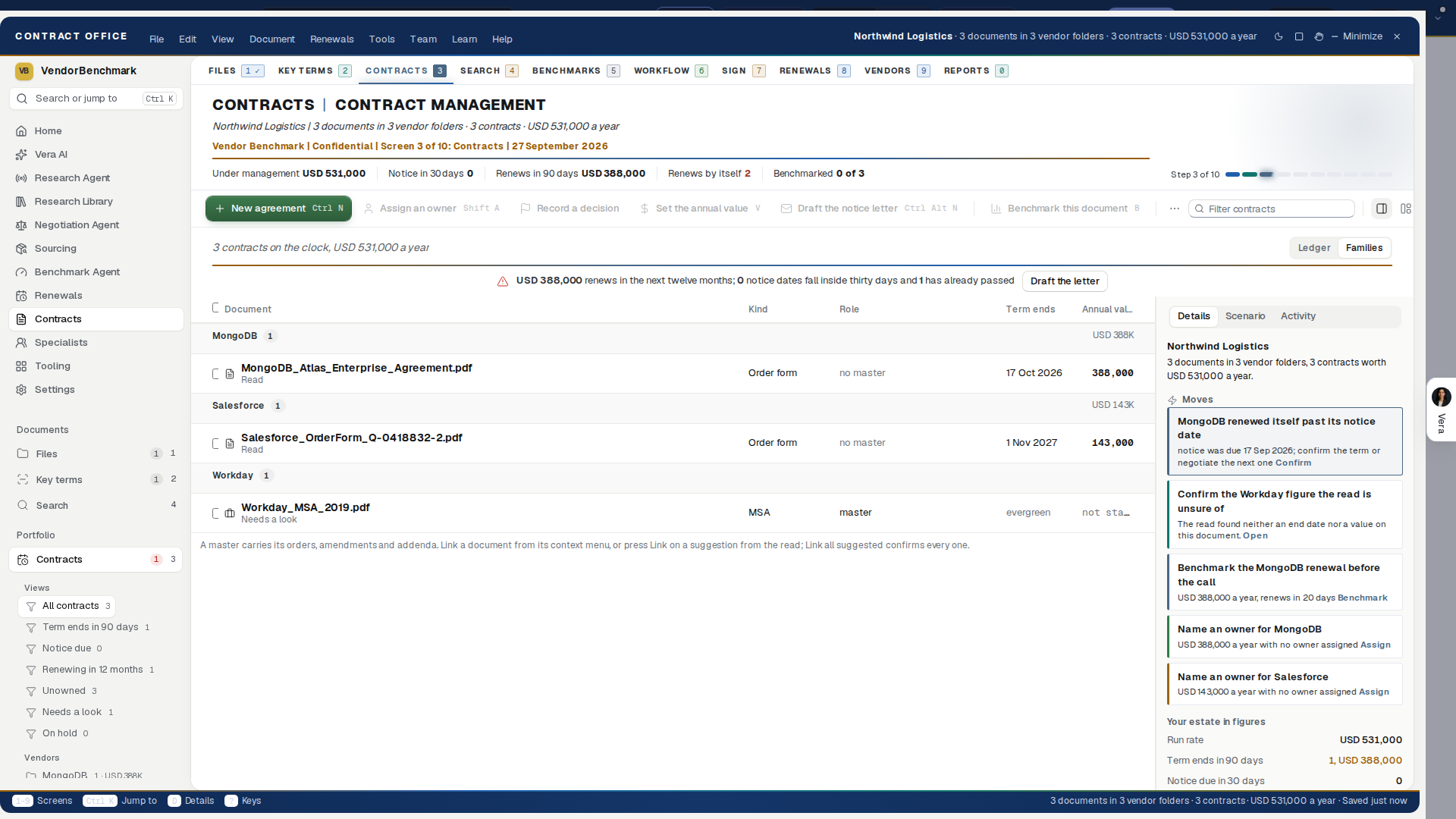Switch to the Benchmarks tab
1456x819 pixels.
(576, 71)
